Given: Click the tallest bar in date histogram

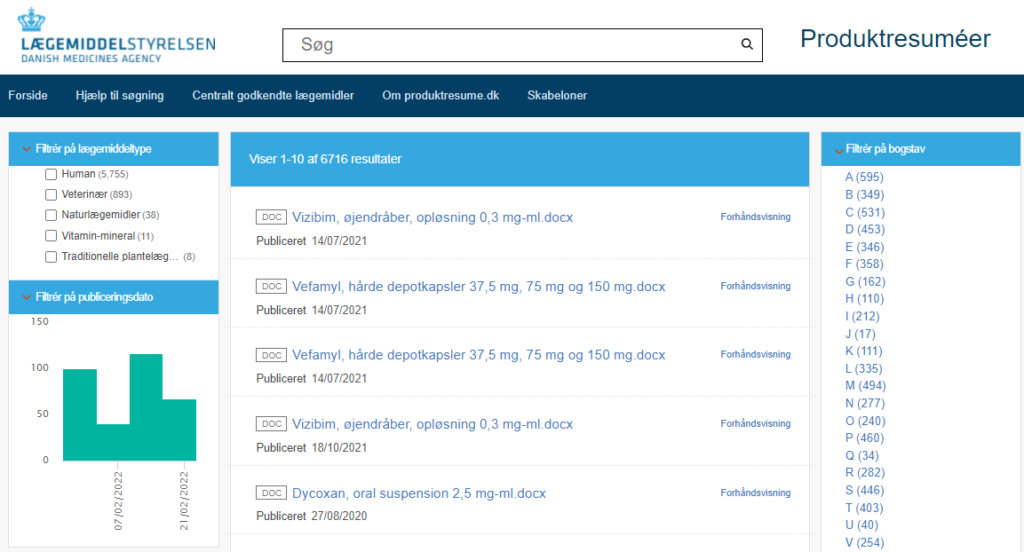Looking at the screenshot, I should coord(146,406).
